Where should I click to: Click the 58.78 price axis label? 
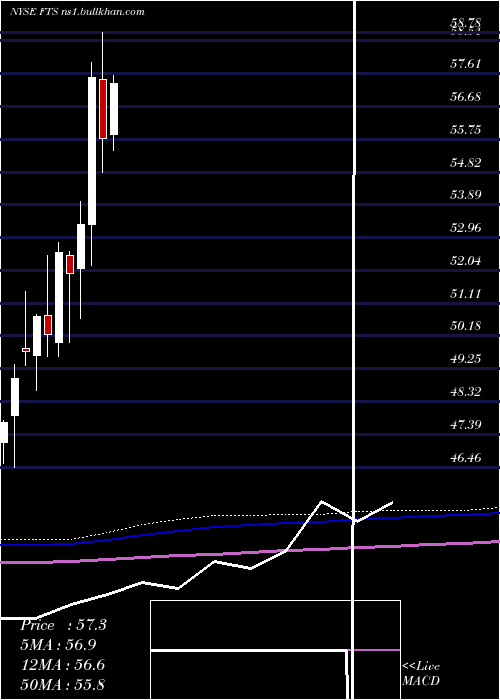[x=465, y=23]
